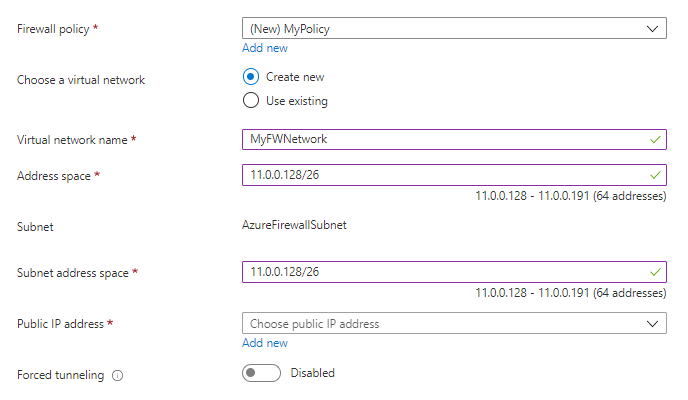Select the Create new radio button
The width and height of the screenshot is (688, 400).
pyautogui.click(x=251, y=77)
